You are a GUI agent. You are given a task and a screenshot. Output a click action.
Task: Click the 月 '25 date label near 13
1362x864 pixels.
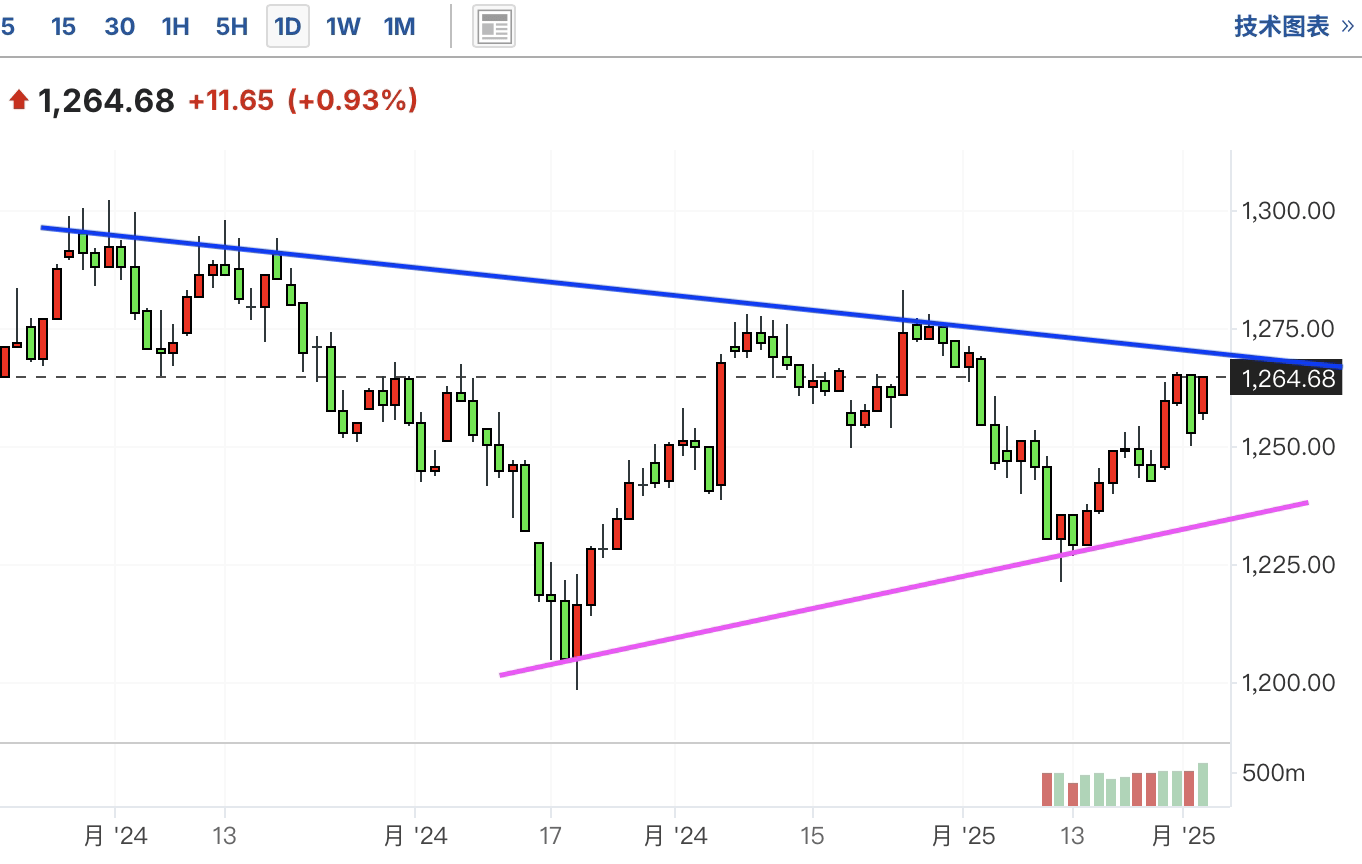tap(962, 836)
